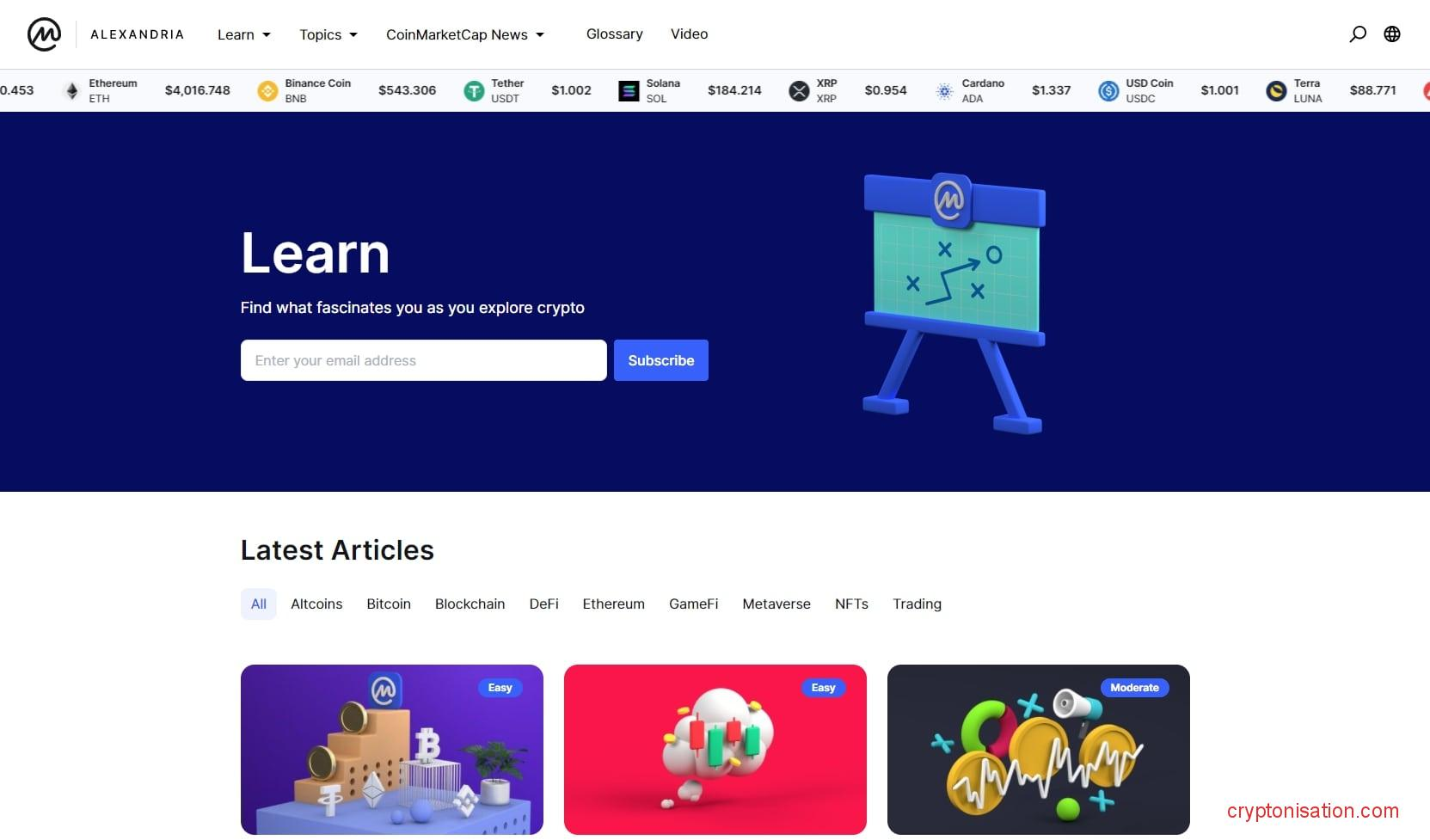Select the Tether icon in ticker

click(x=474, y=90)
